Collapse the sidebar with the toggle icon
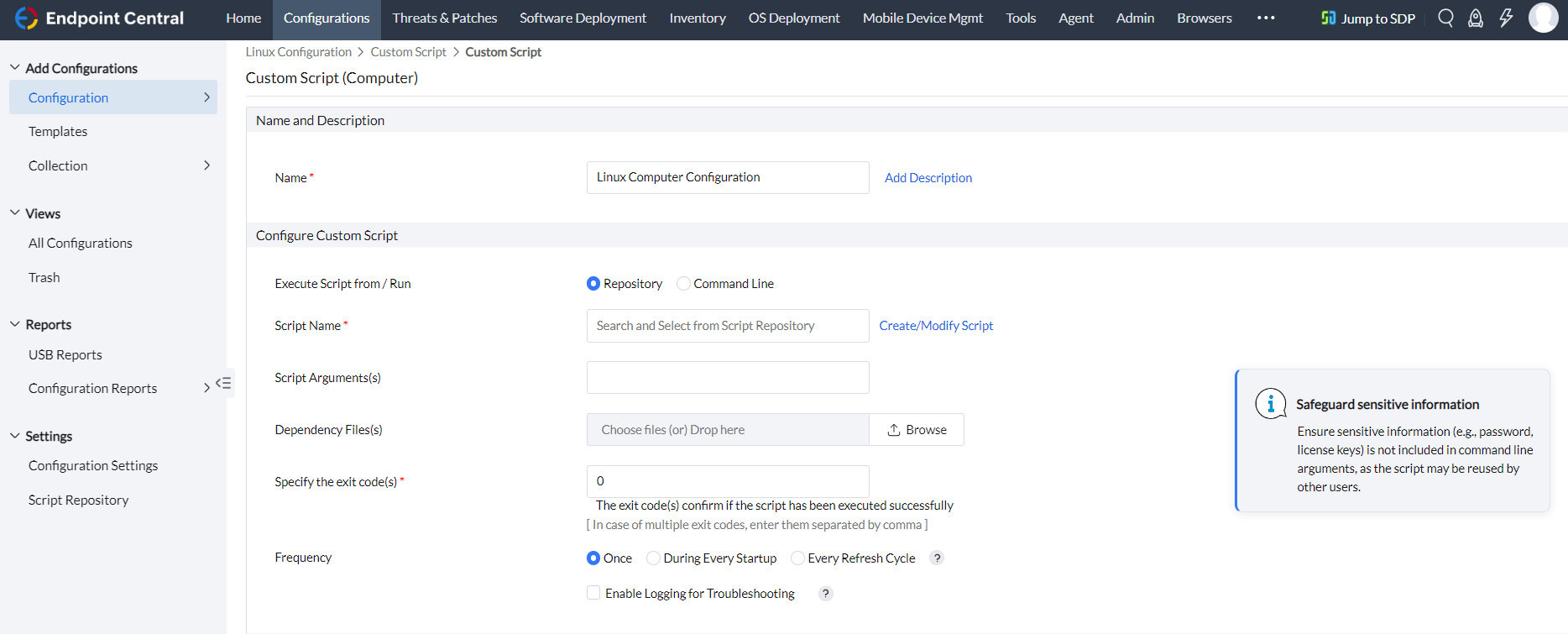Viewport: 1568px width, 634px height. click(x=223, y=383)
